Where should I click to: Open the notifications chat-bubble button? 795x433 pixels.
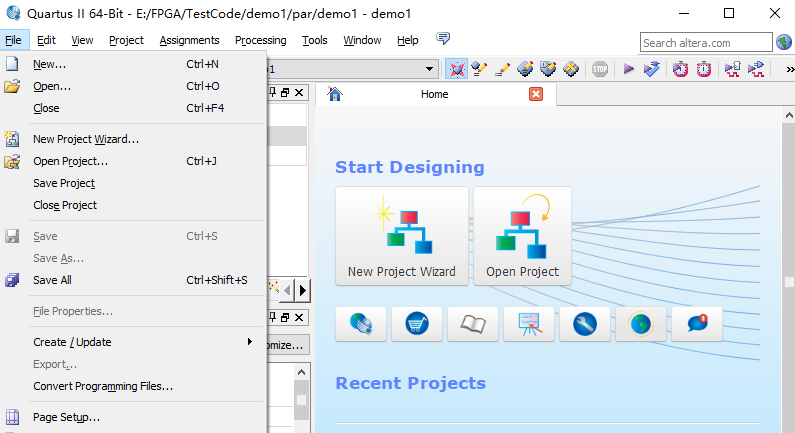tap(697, 323)
